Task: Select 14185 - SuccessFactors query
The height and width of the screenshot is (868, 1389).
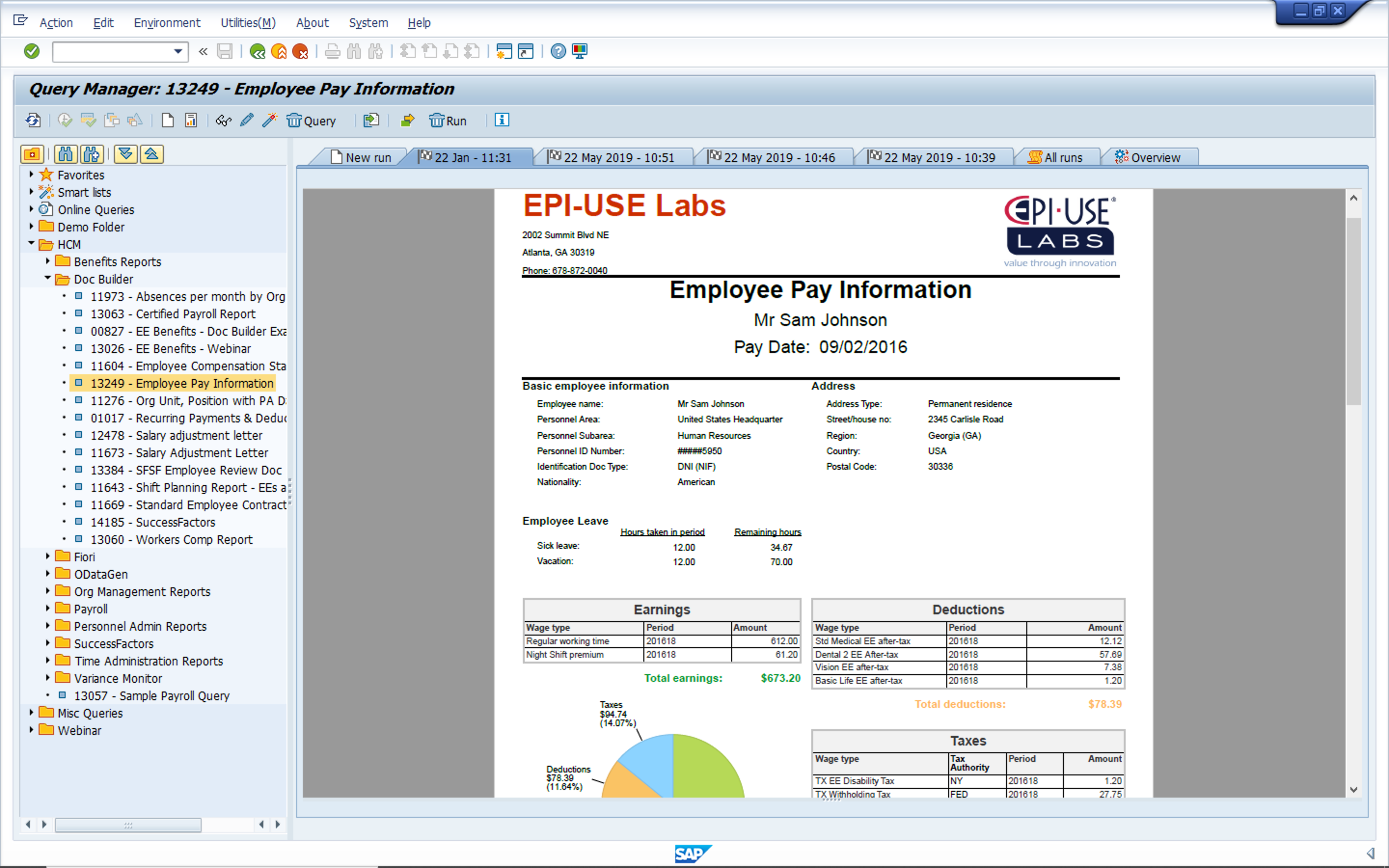Action: [x=153, y=522]
